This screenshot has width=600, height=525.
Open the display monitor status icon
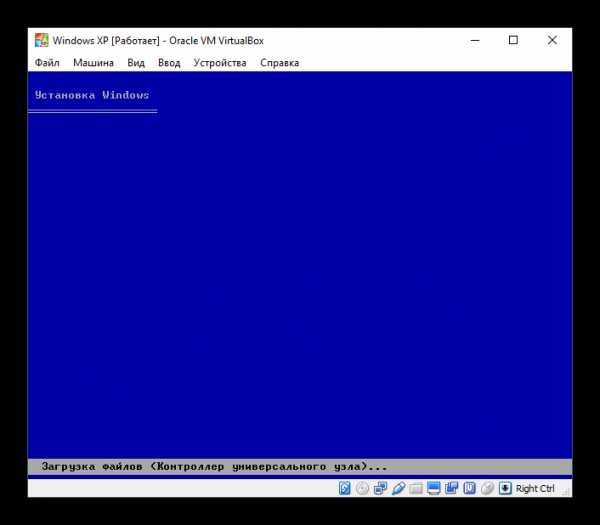click(x=433, y=488)
